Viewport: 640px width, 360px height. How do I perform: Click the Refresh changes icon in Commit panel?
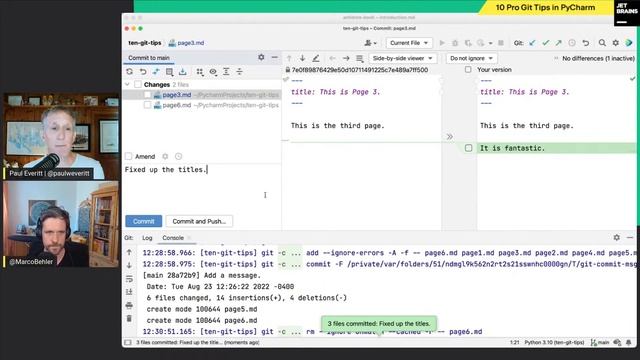click(129, 71)
